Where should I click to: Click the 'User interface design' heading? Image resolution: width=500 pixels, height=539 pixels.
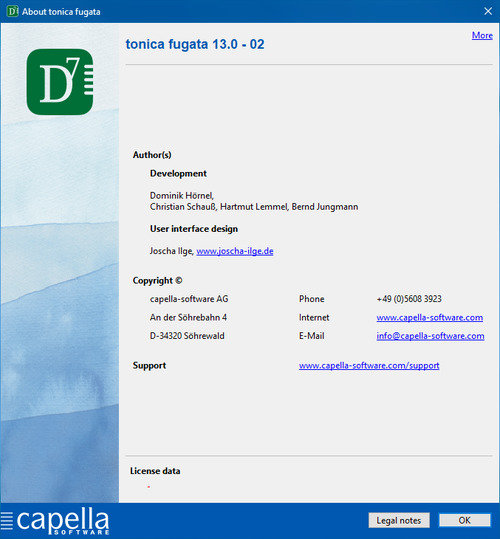[x=194, y=229]
